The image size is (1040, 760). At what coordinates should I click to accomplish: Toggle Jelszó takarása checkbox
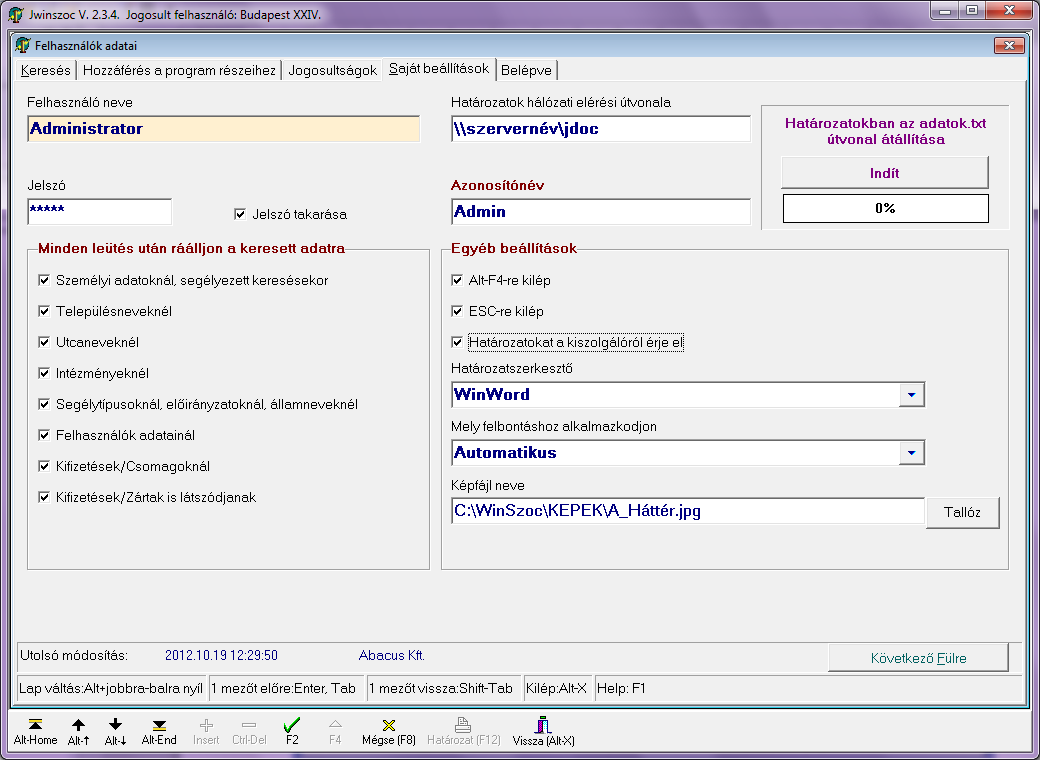tap(240, 214)
